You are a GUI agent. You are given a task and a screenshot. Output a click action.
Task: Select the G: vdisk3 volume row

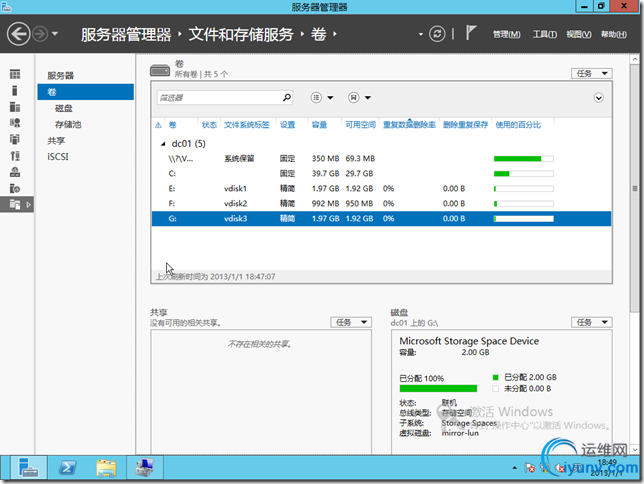coord(381,219)
